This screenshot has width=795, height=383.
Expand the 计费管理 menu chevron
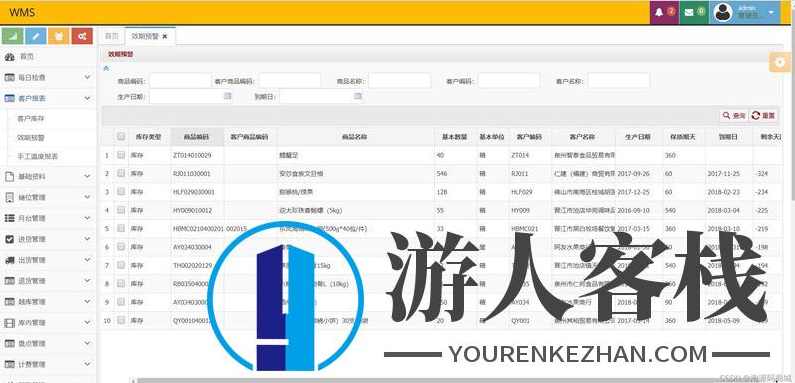(87, 364)
